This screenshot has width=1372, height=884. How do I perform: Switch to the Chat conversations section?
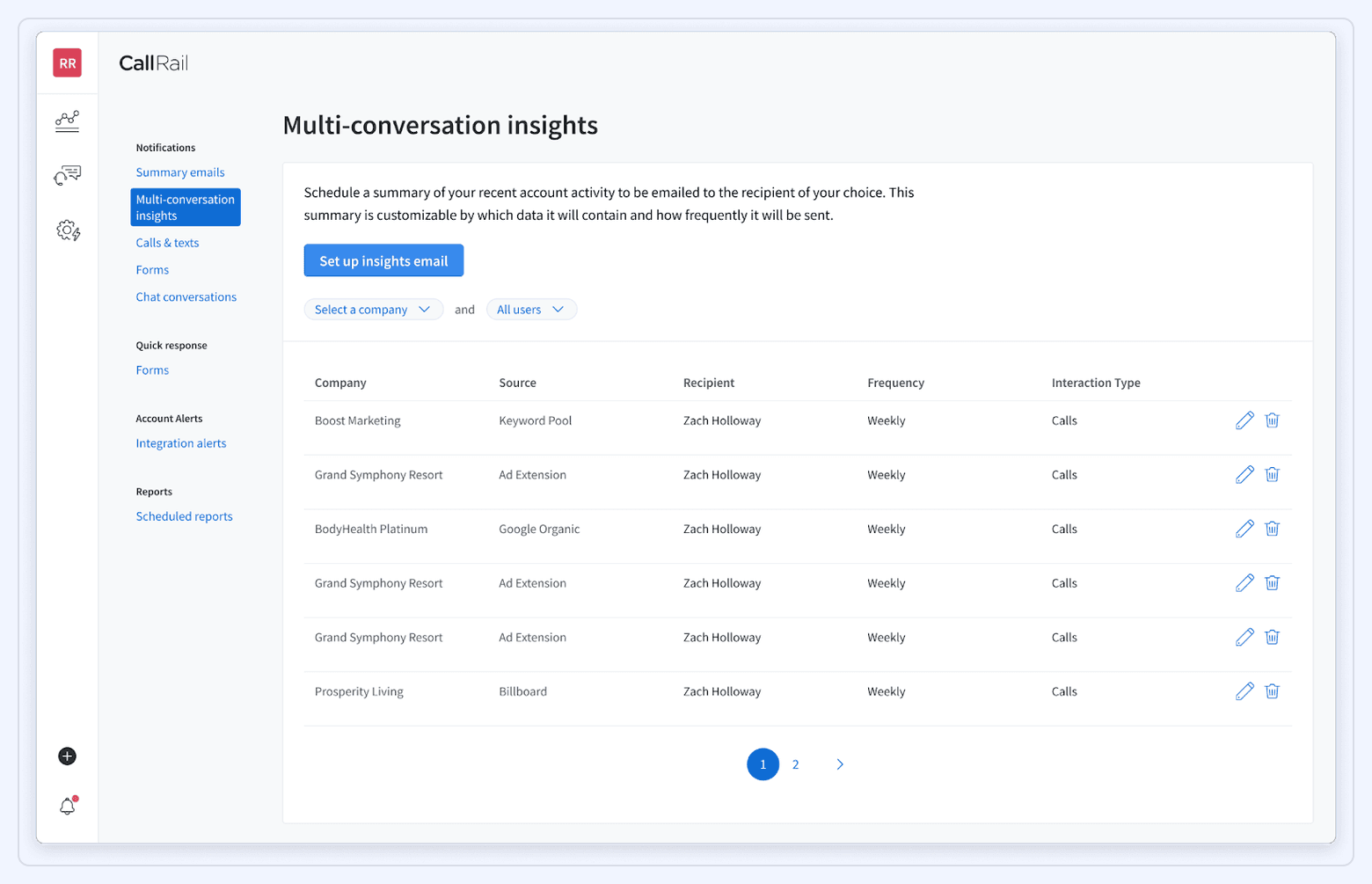click(186, 296)
